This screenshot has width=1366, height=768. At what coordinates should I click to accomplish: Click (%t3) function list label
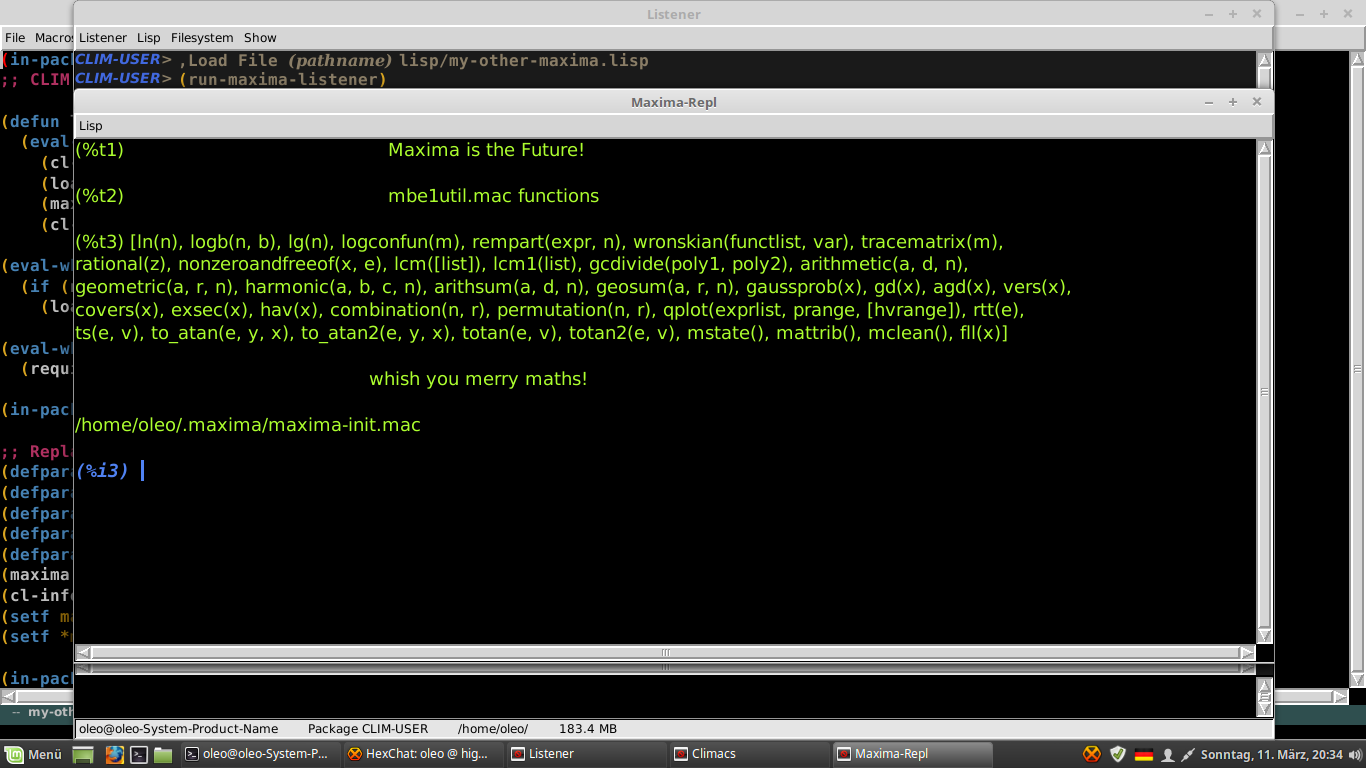coord(99,242)
